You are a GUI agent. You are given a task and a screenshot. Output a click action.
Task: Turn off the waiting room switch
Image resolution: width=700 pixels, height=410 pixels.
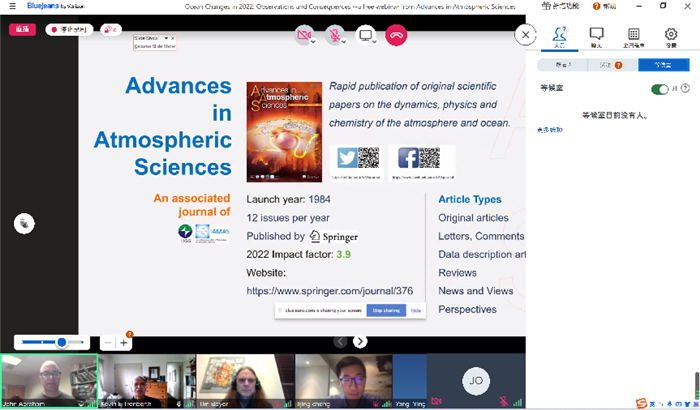(660, 89)
